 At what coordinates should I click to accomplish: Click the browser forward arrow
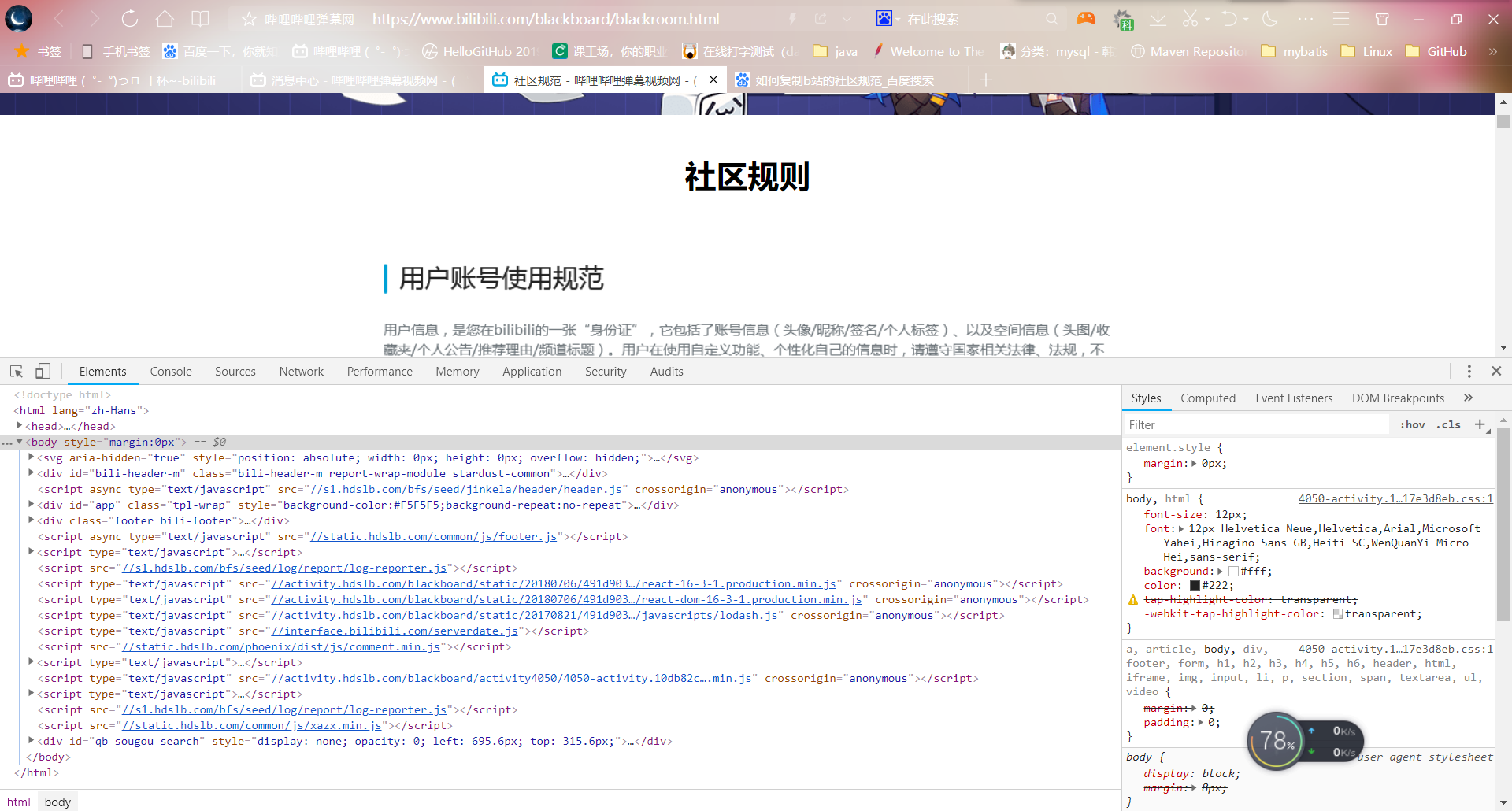94,18
